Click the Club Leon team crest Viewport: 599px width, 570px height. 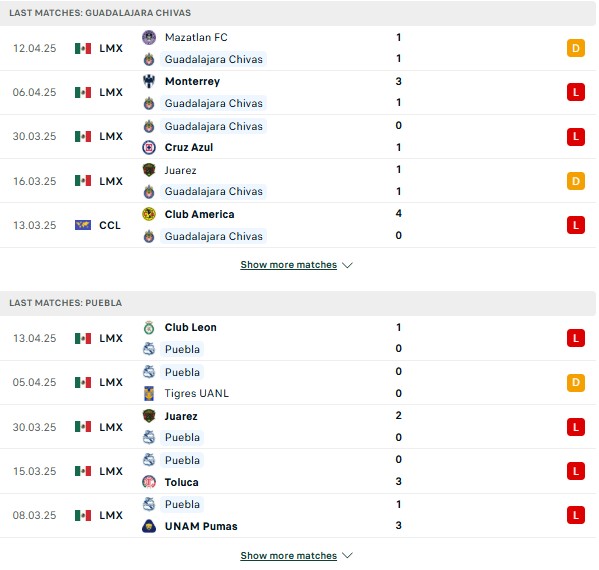pos(149,327)
